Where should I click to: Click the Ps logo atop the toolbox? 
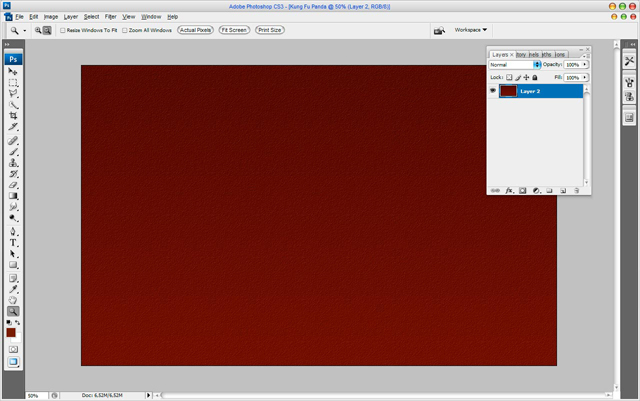click(x=13, y=59)
